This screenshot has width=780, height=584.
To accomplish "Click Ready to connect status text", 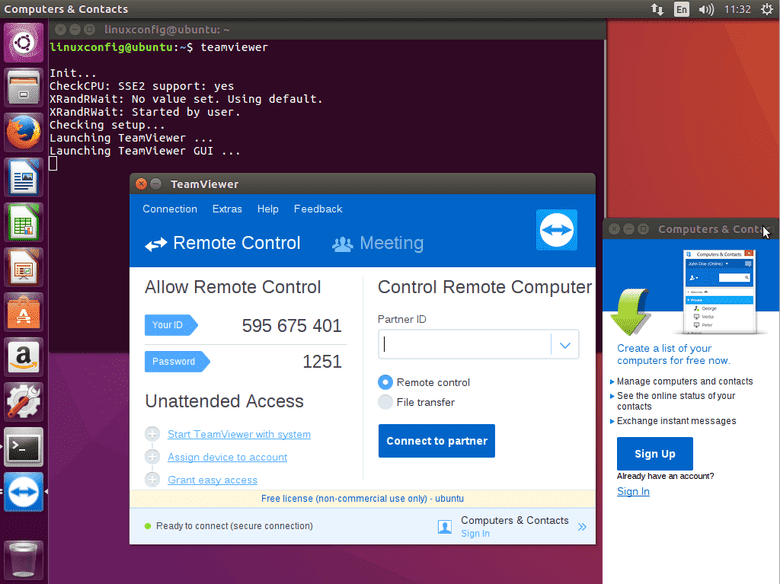I will click(x=234, y=526).
